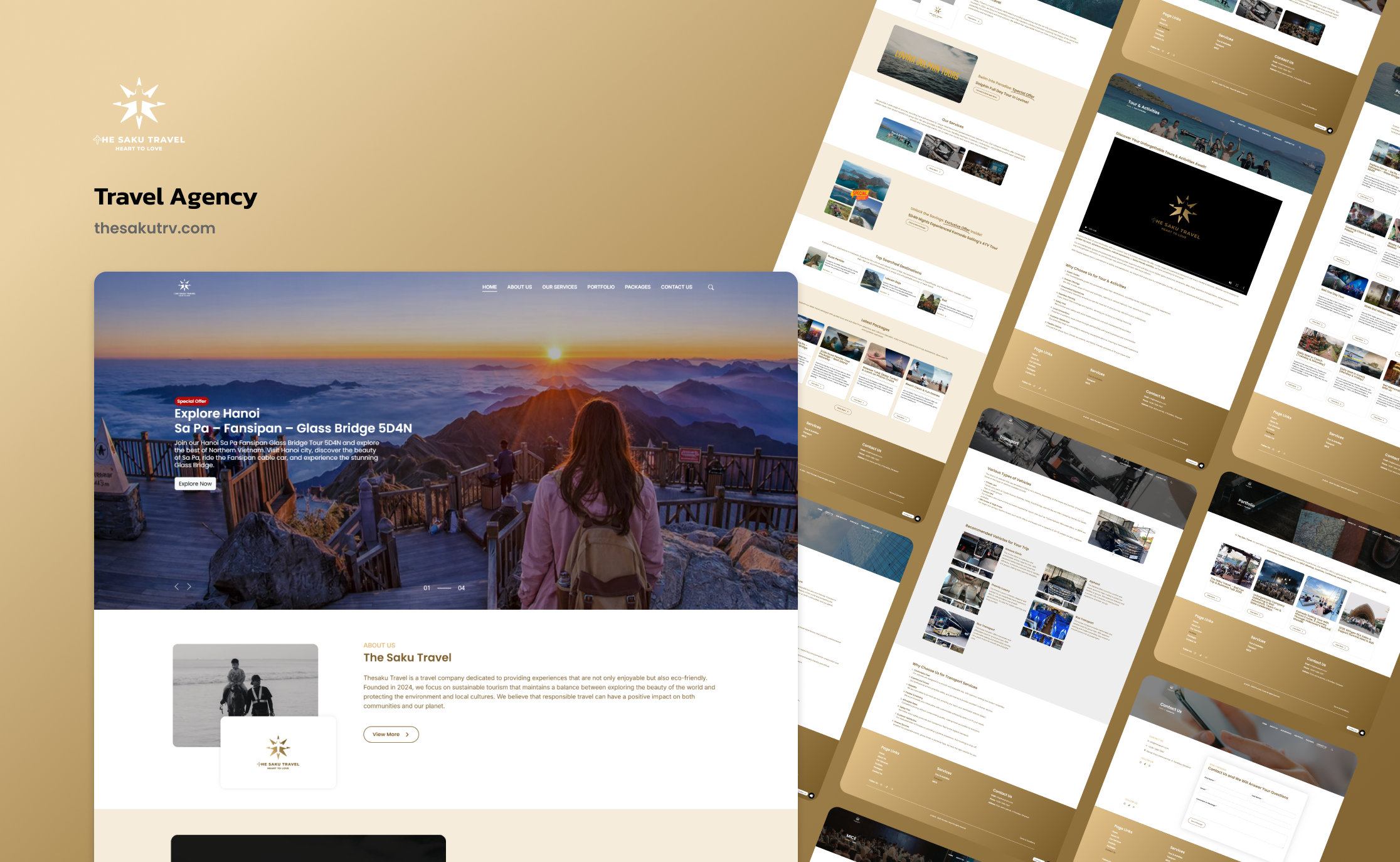Image resolution: width=1400 pixels, height=862 pixels.
Task: Open thesakutrv.com link text
Action: click(x=154, y=228)
